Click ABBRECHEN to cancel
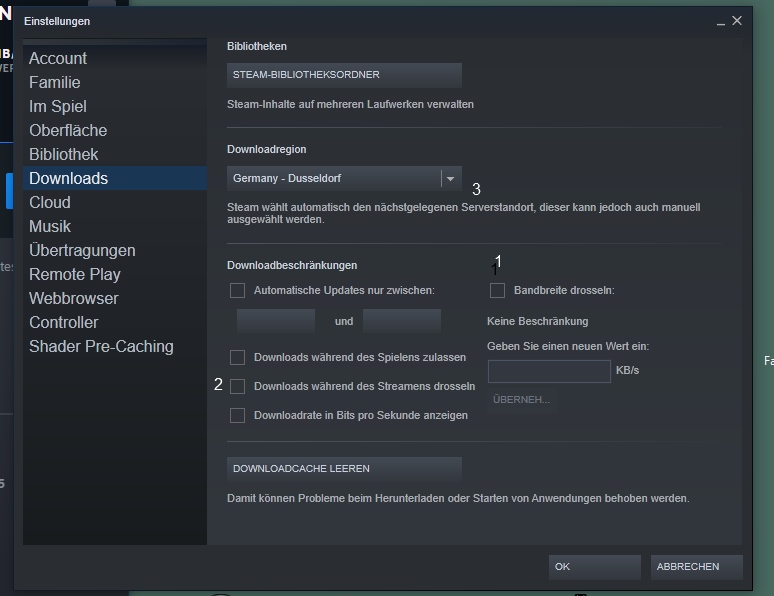Viewport: 774px width, 596px height. (697, 567)
